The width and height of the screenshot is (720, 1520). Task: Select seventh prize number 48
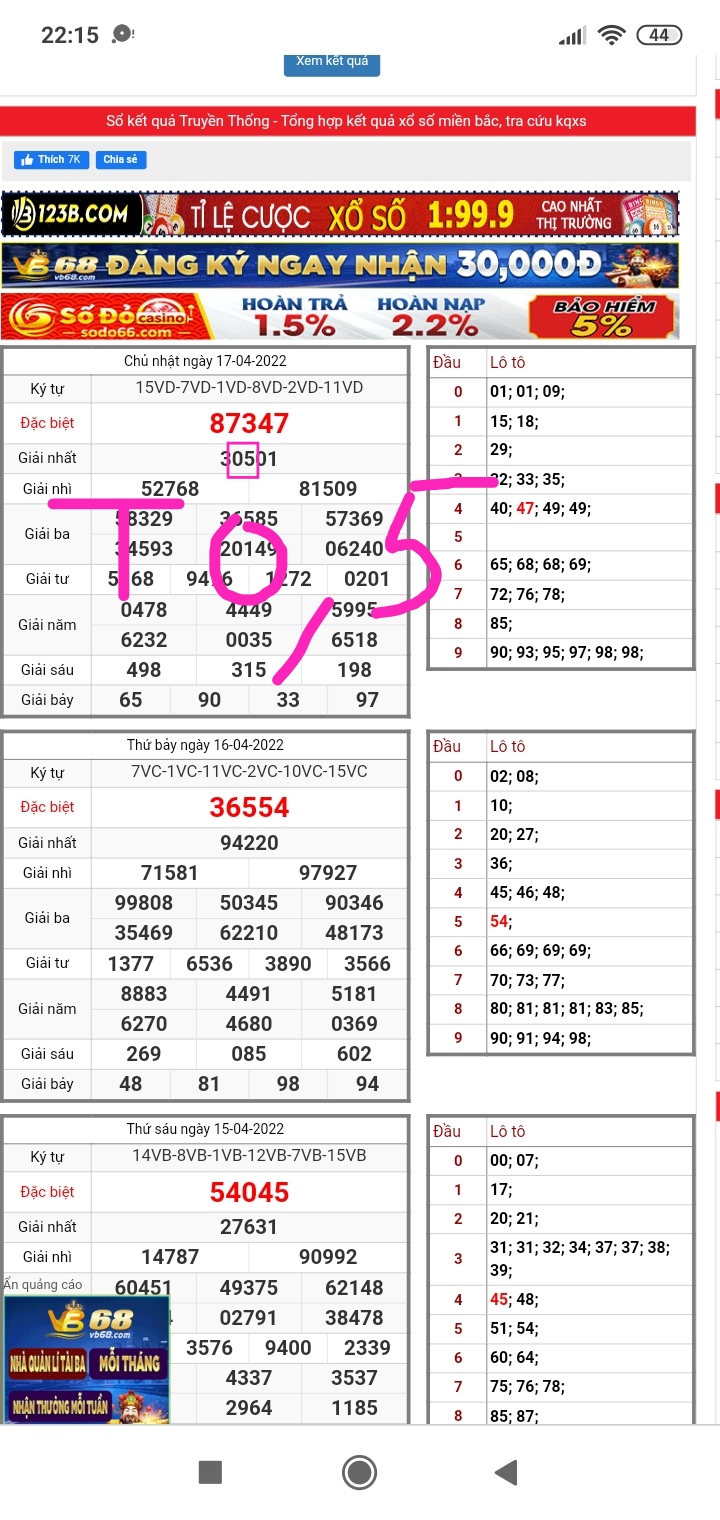coord(131,1084)
